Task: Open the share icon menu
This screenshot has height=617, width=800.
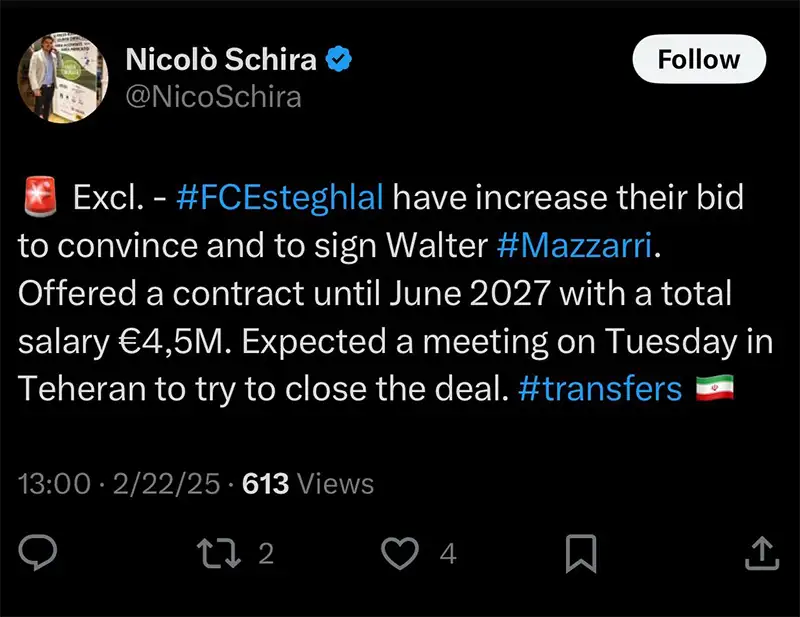Action: pyautogui.click(x=759, y=553)
